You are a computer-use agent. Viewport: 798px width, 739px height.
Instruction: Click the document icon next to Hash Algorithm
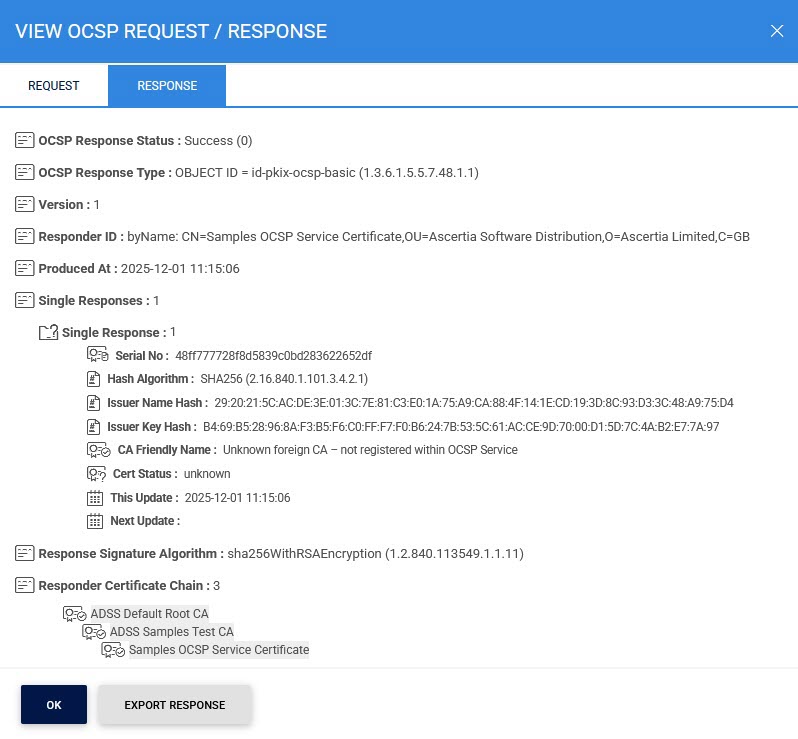tap(95, 379)
